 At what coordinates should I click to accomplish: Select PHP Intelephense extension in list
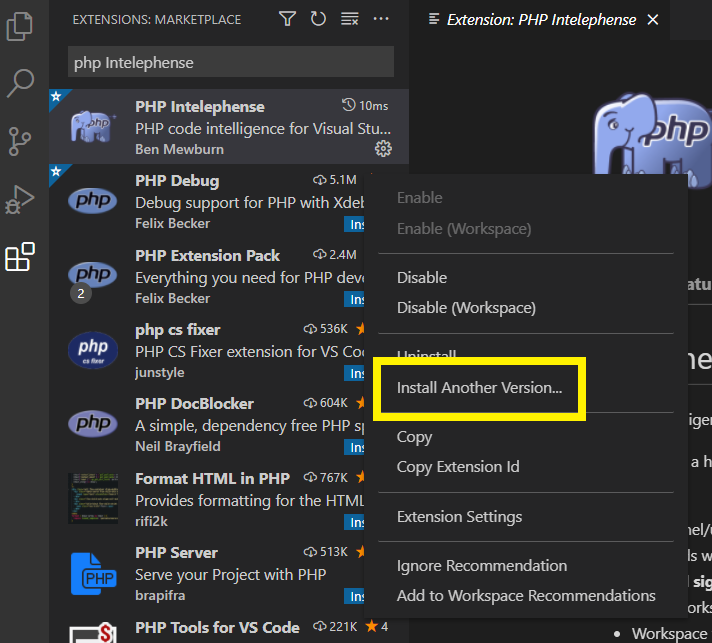tap(229, 127)
